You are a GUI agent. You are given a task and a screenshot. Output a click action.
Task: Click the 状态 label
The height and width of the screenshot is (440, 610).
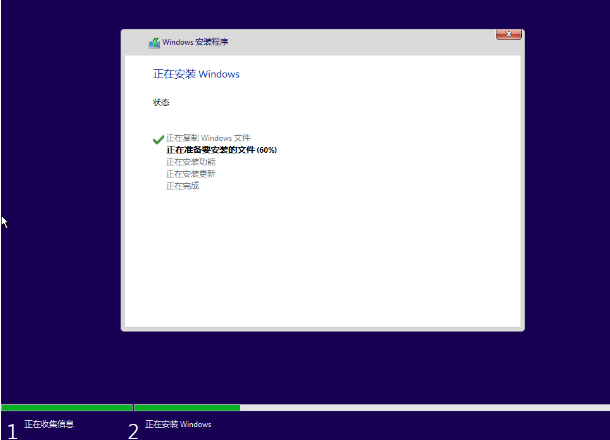click(x=161, y=102)
